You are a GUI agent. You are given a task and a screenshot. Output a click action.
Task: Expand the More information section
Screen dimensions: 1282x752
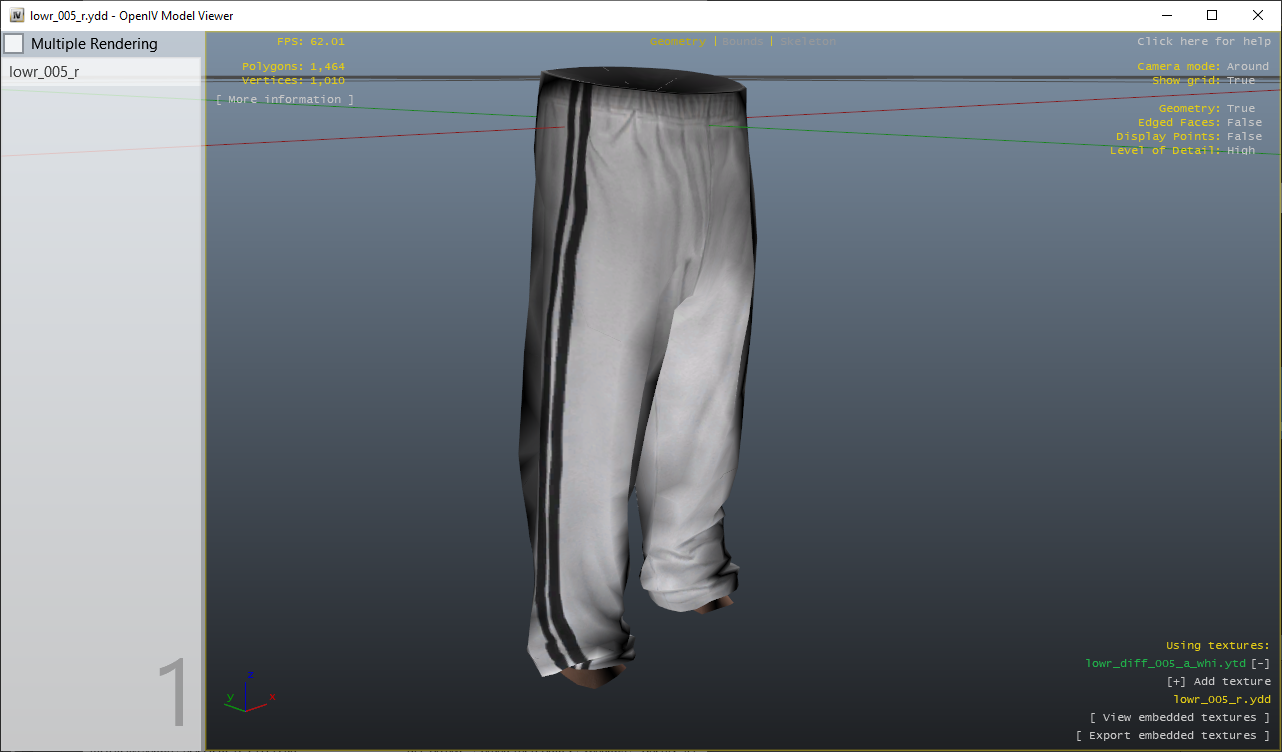point(285,99)
